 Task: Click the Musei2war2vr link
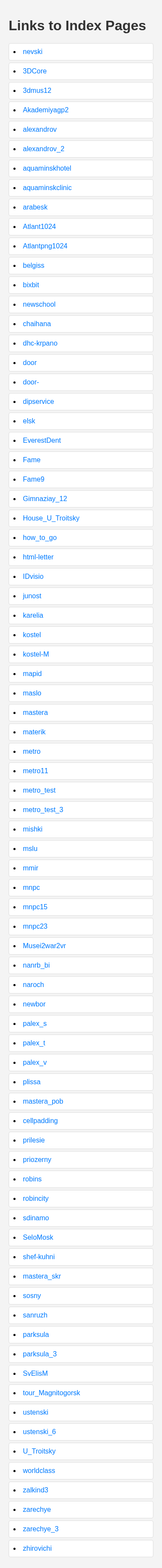click(x=44, y=946)
